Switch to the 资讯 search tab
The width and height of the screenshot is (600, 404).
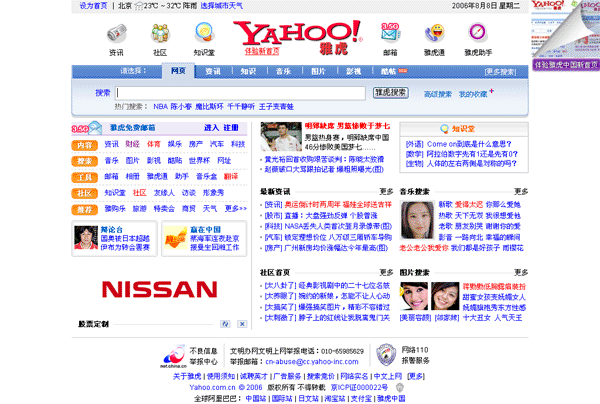pyautogui.click(x=213, y=72)
